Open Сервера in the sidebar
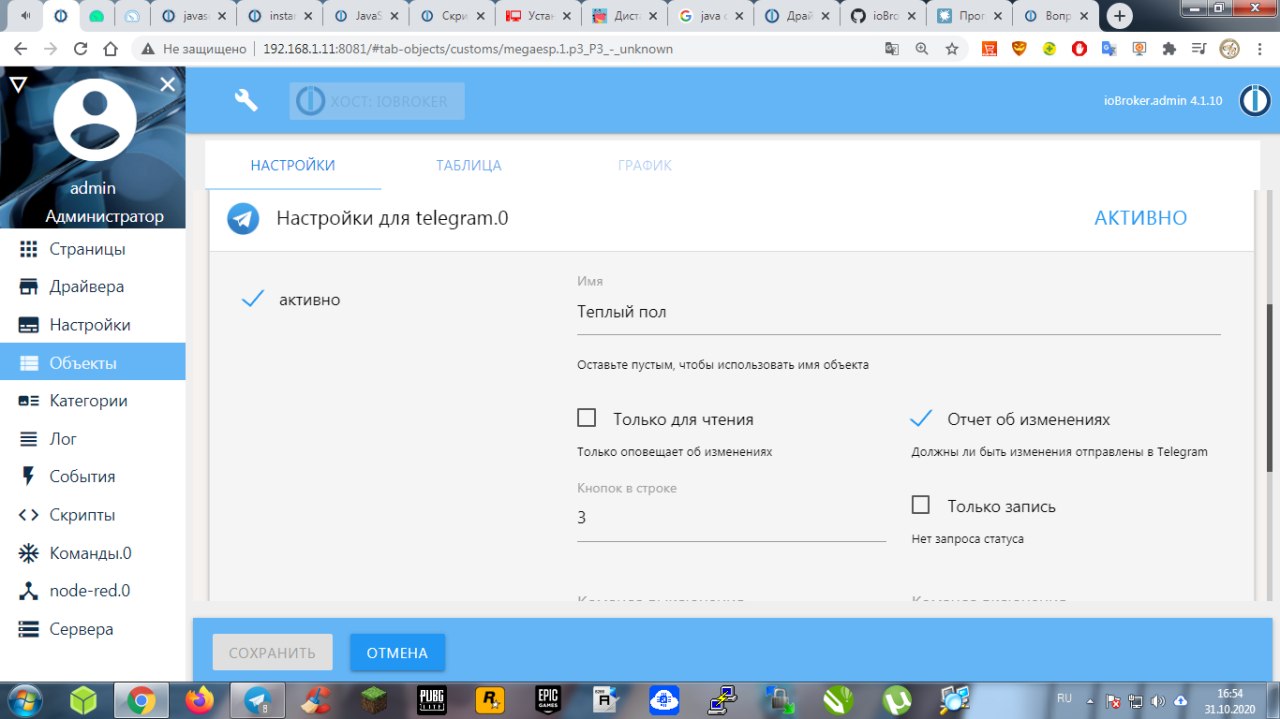The image size is (1280, 719). coord(93,629)
